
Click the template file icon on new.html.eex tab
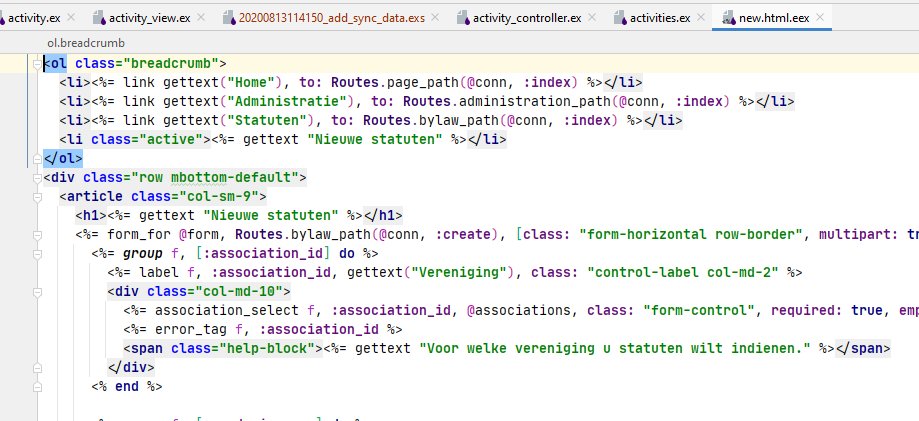[x=730, y=18]
